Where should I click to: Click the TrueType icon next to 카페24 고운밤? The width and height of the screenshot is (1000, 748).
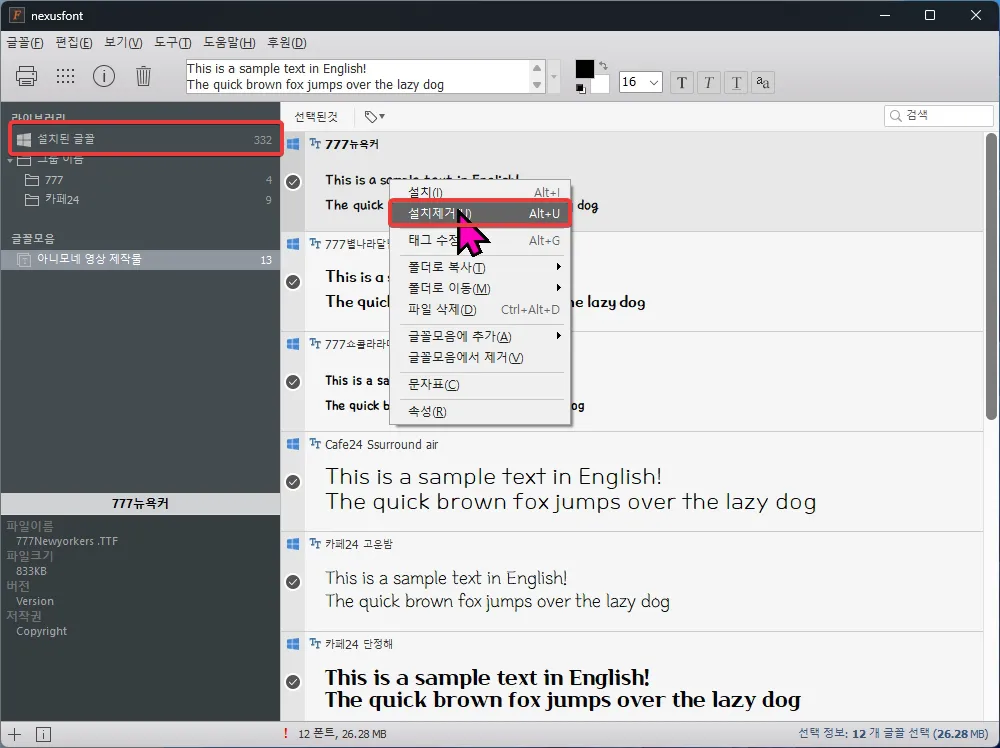click(315, 544)
